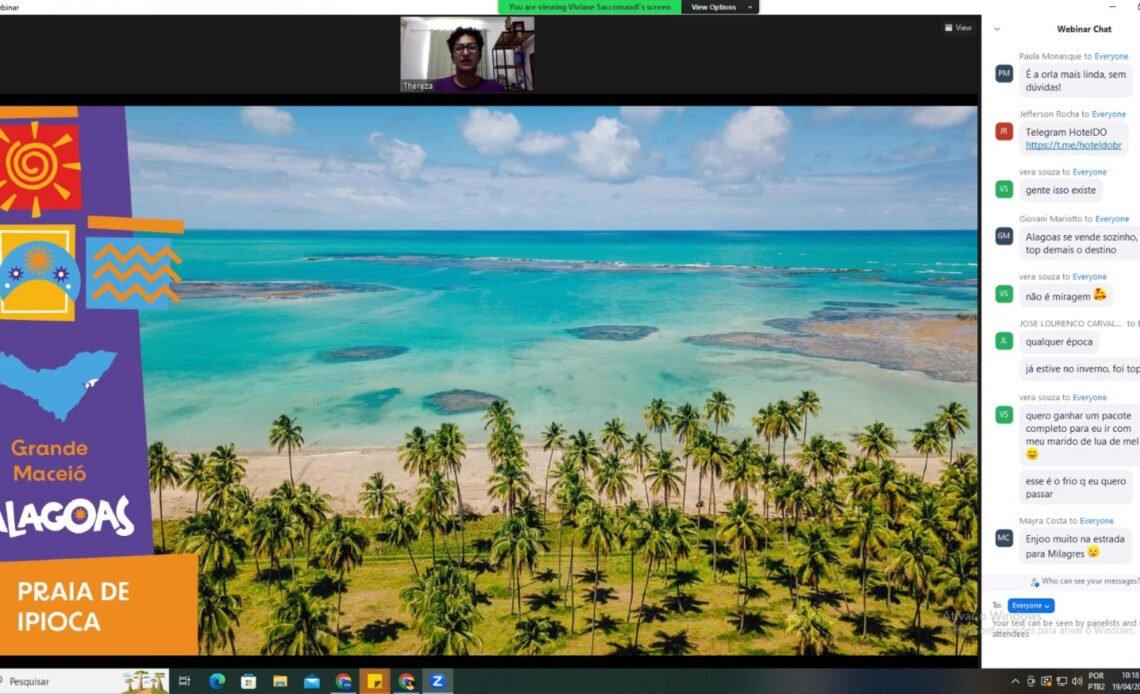Image resolution: width=1140 pixels, height=694 pixels.
Task: Change the Everyone chat recipient dropdown
Action: point(1030,605)
